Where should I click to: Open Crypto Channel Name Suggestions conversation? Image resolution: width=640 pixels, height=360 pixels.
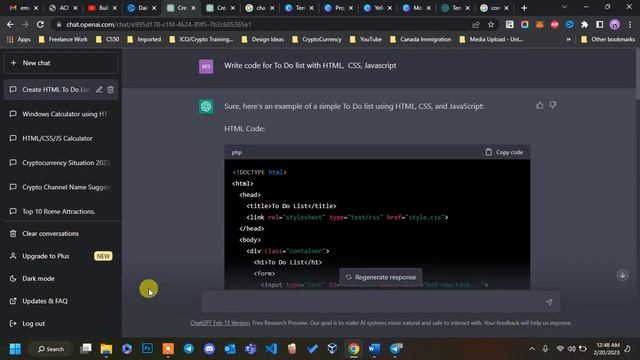click(61, 187)
